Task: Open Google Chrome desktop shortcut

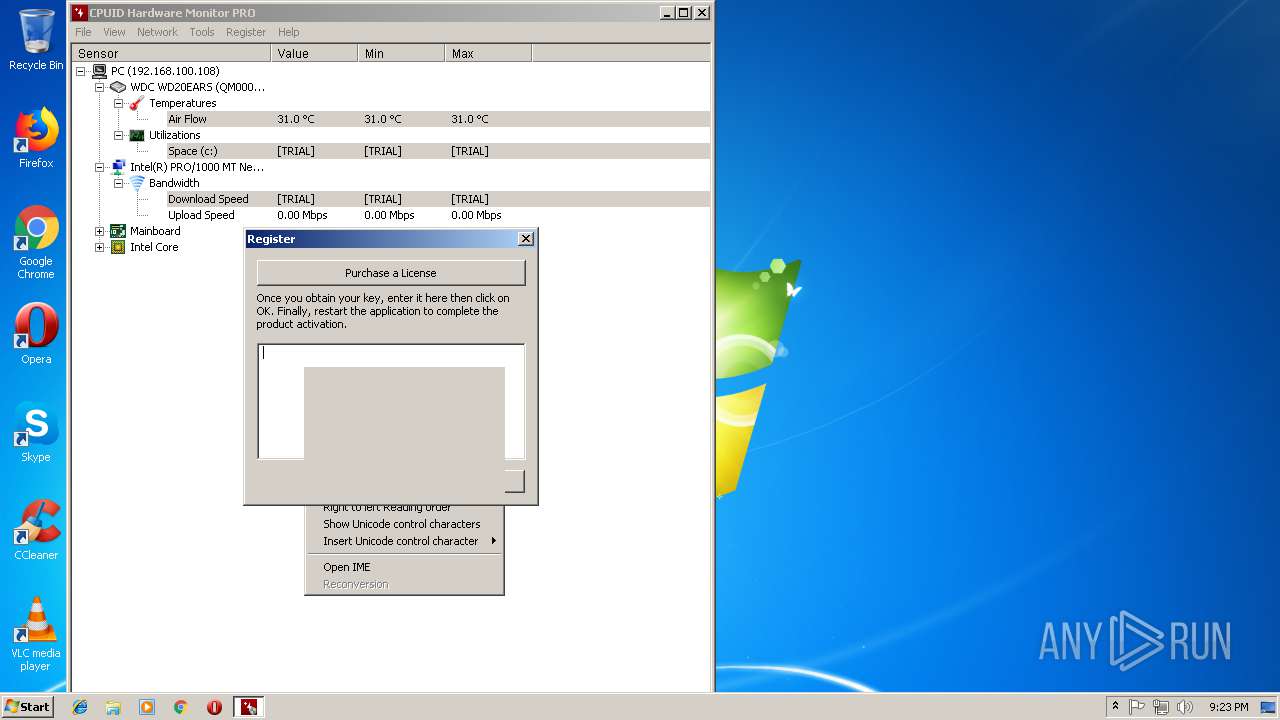Action: click(x=36, y=243)
